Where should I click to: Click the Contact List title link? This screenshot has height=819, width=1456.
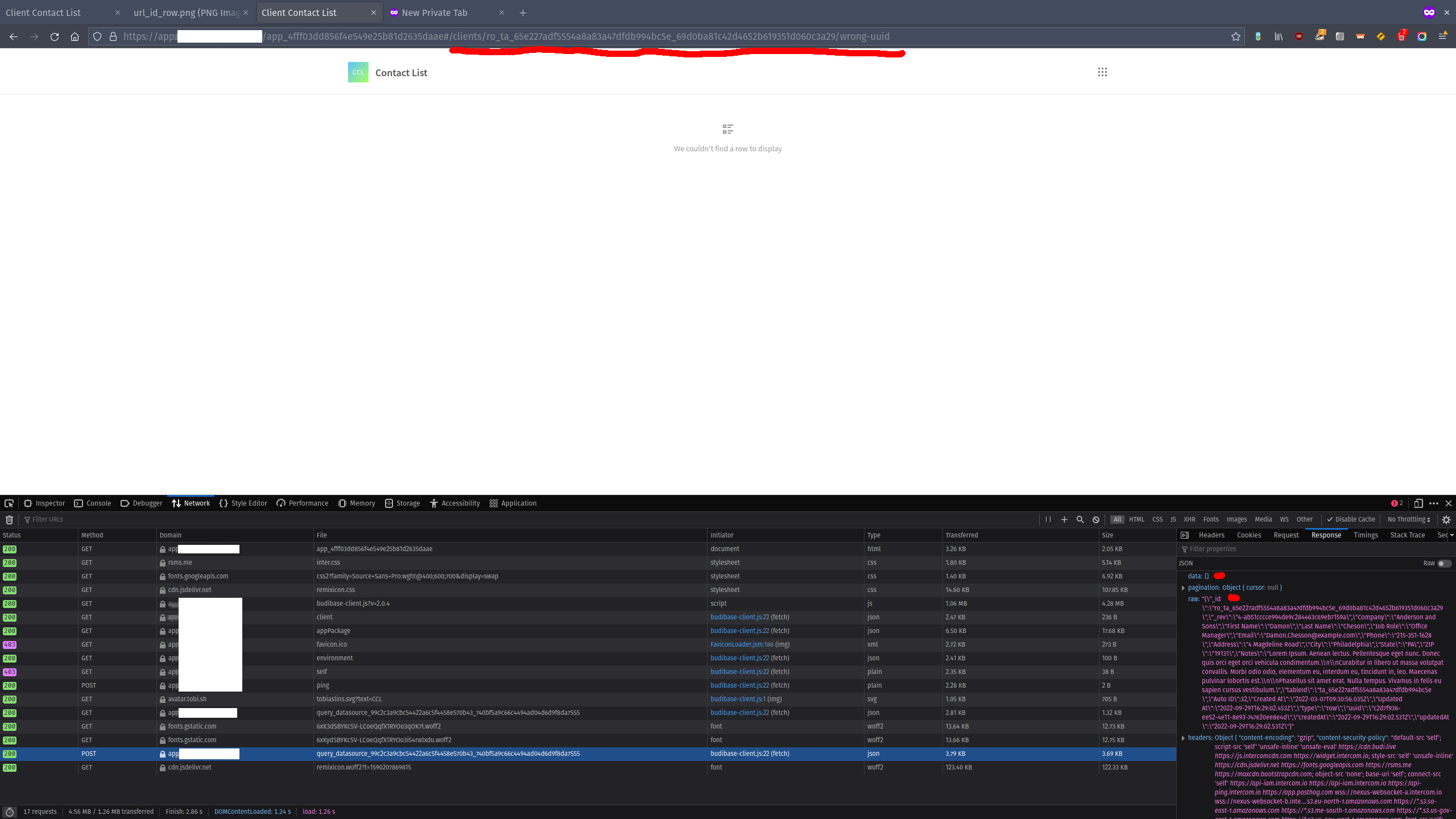[401, 73]
